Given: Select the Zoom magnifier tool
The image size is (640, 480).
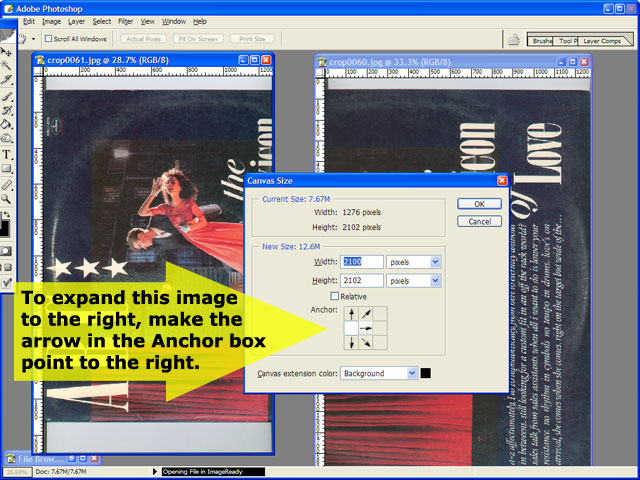Looking at the screenshot, I should (x=6, y=199).
